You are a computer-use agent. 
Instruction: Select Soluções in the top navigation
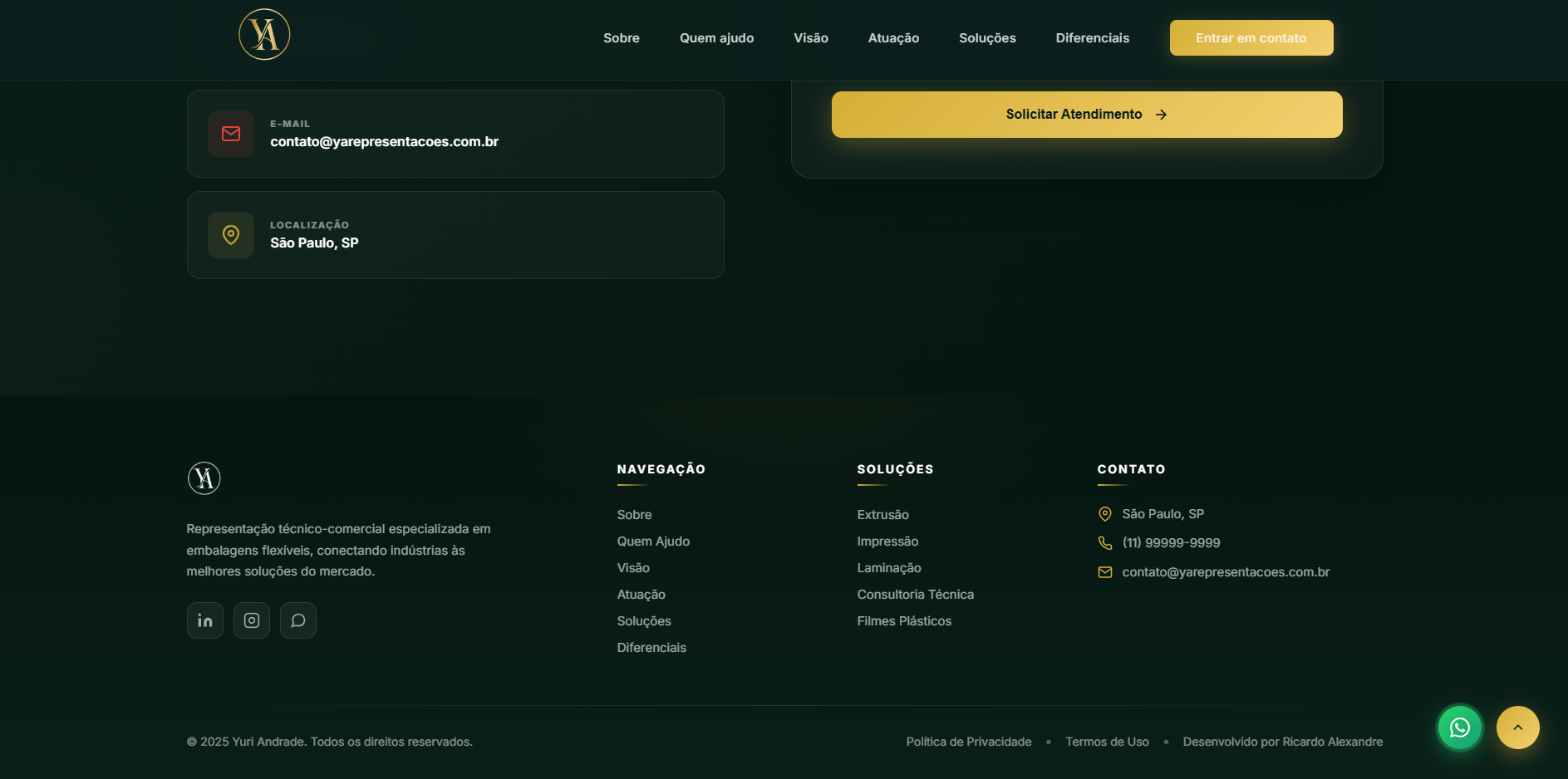pos(987,38)
